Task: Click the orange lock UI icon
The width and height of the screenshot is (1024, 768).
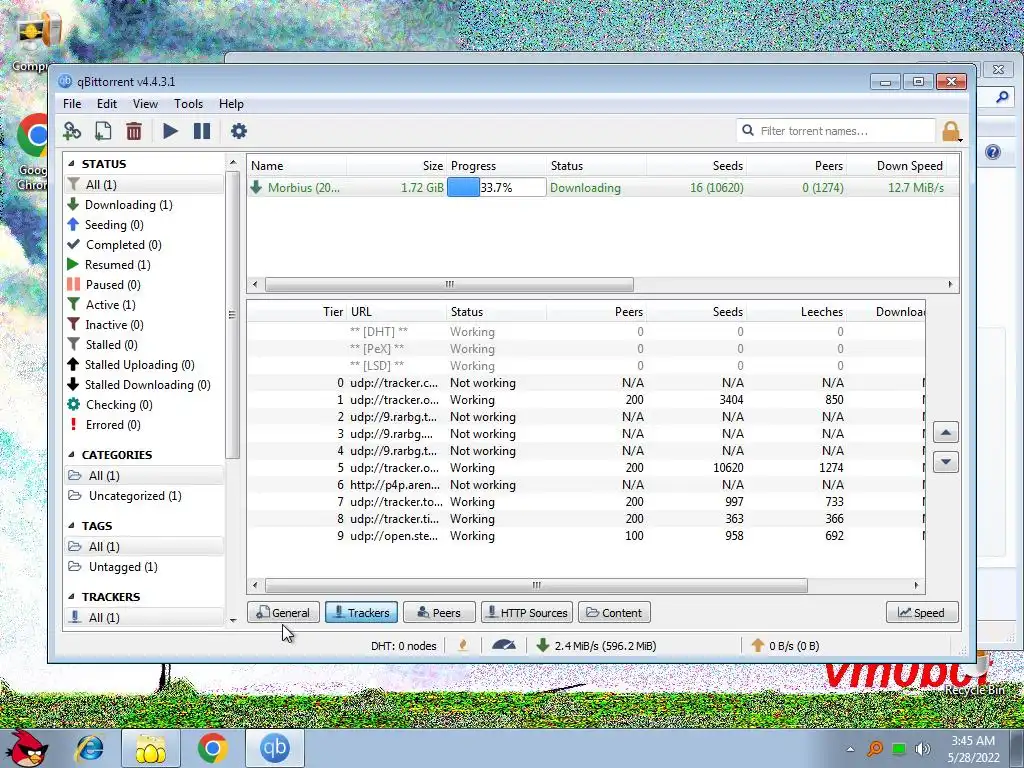Action: pyautogui.click(x=951, y=131)
